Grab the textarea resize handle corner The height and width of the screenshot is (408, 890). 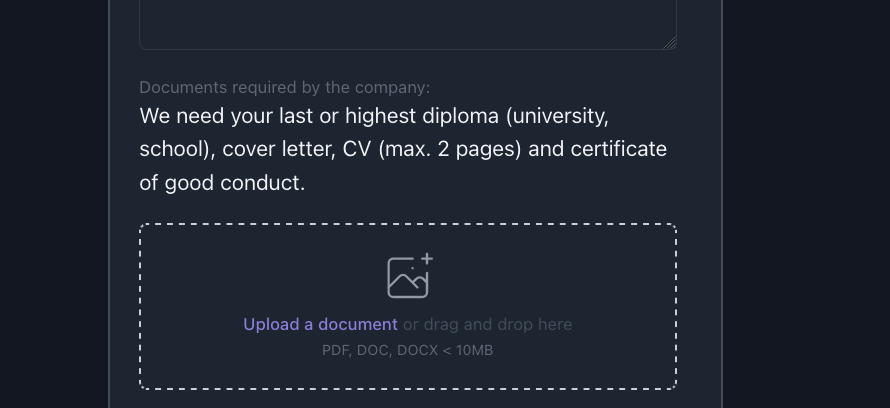[x=670, y=42]
